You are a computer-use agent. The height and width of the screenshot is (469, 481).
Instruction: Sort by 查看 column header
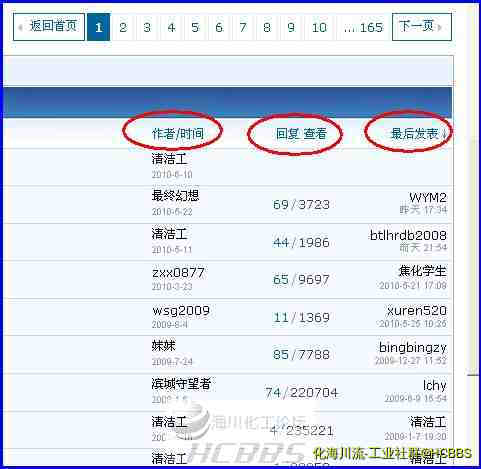coord(315,134)
